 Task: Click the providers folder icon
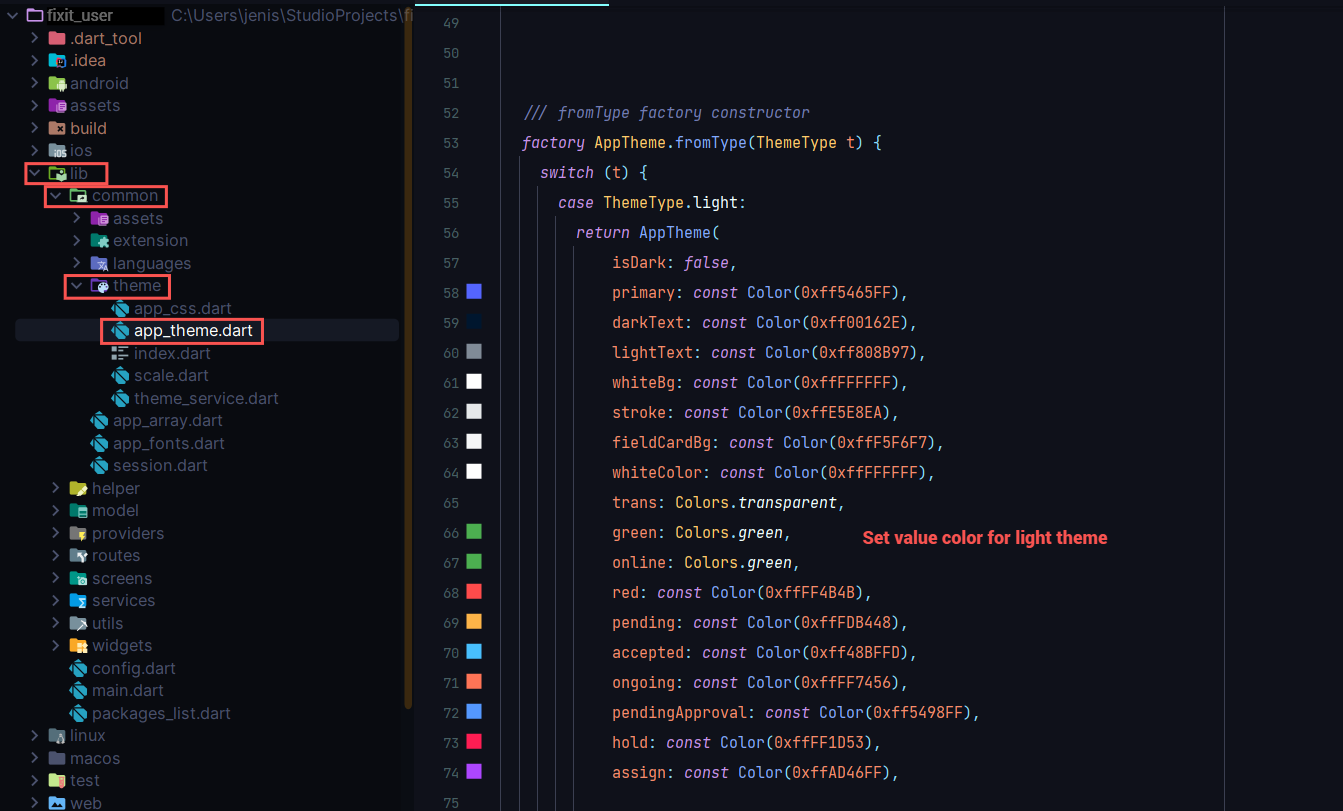coord(78,533)
